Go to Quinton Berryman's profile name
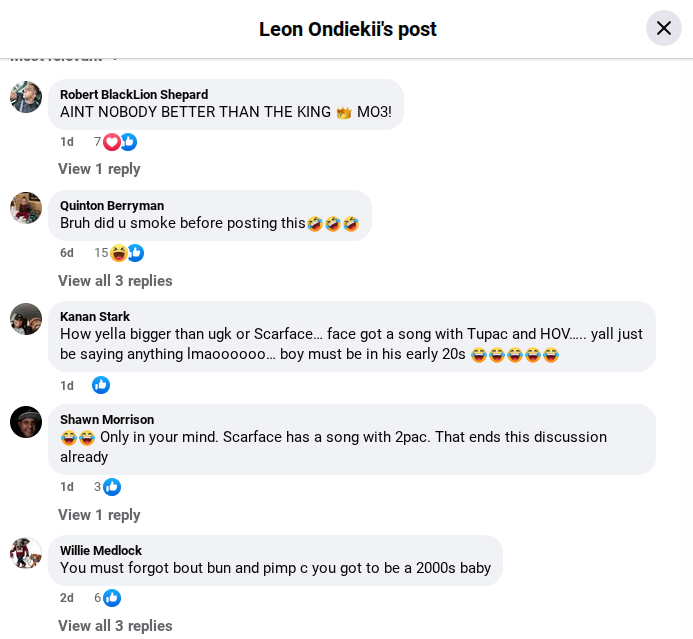693x639 pixels. [x=112, y=205]
